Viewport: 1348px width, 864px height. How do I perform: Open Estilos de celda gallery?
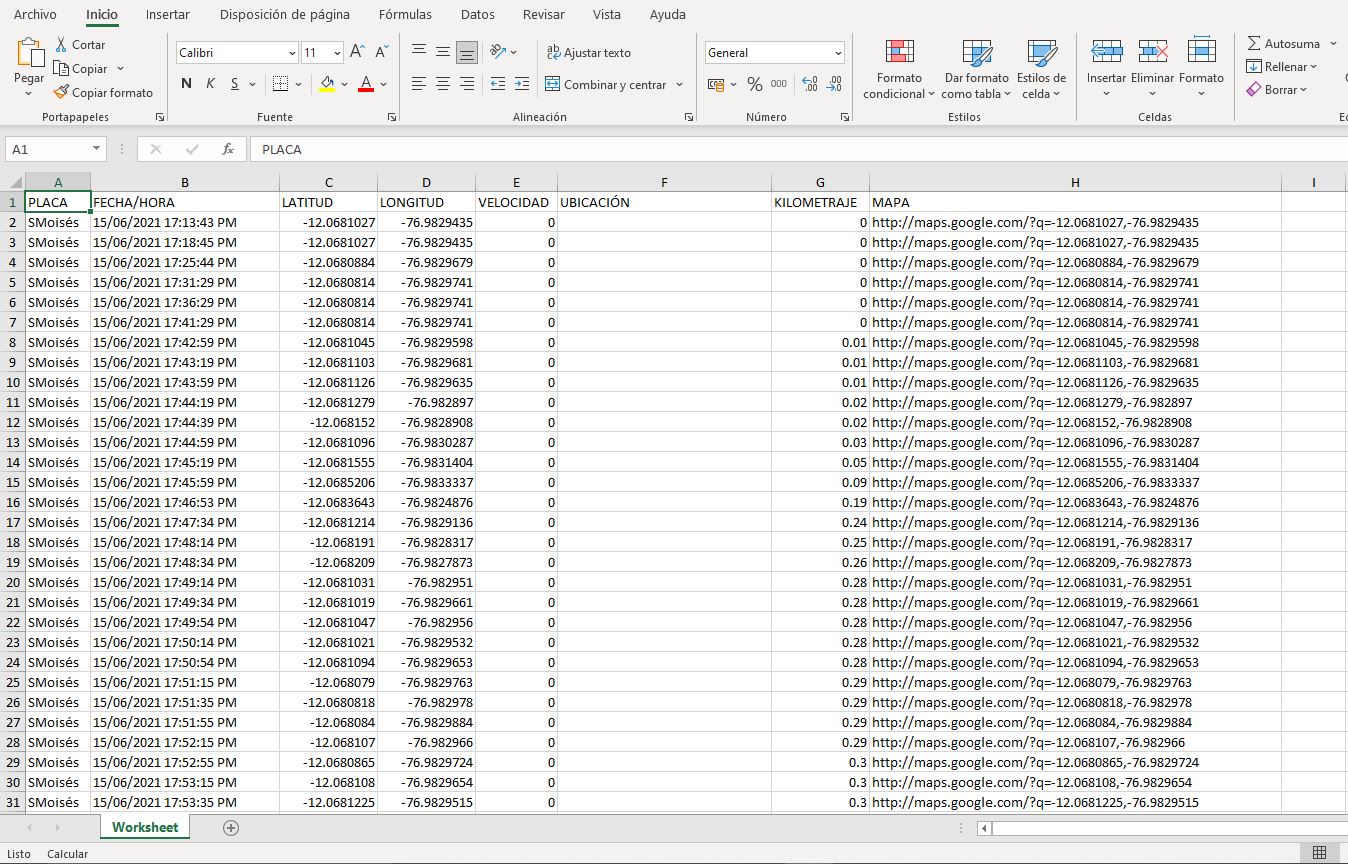pos(1041,68)
